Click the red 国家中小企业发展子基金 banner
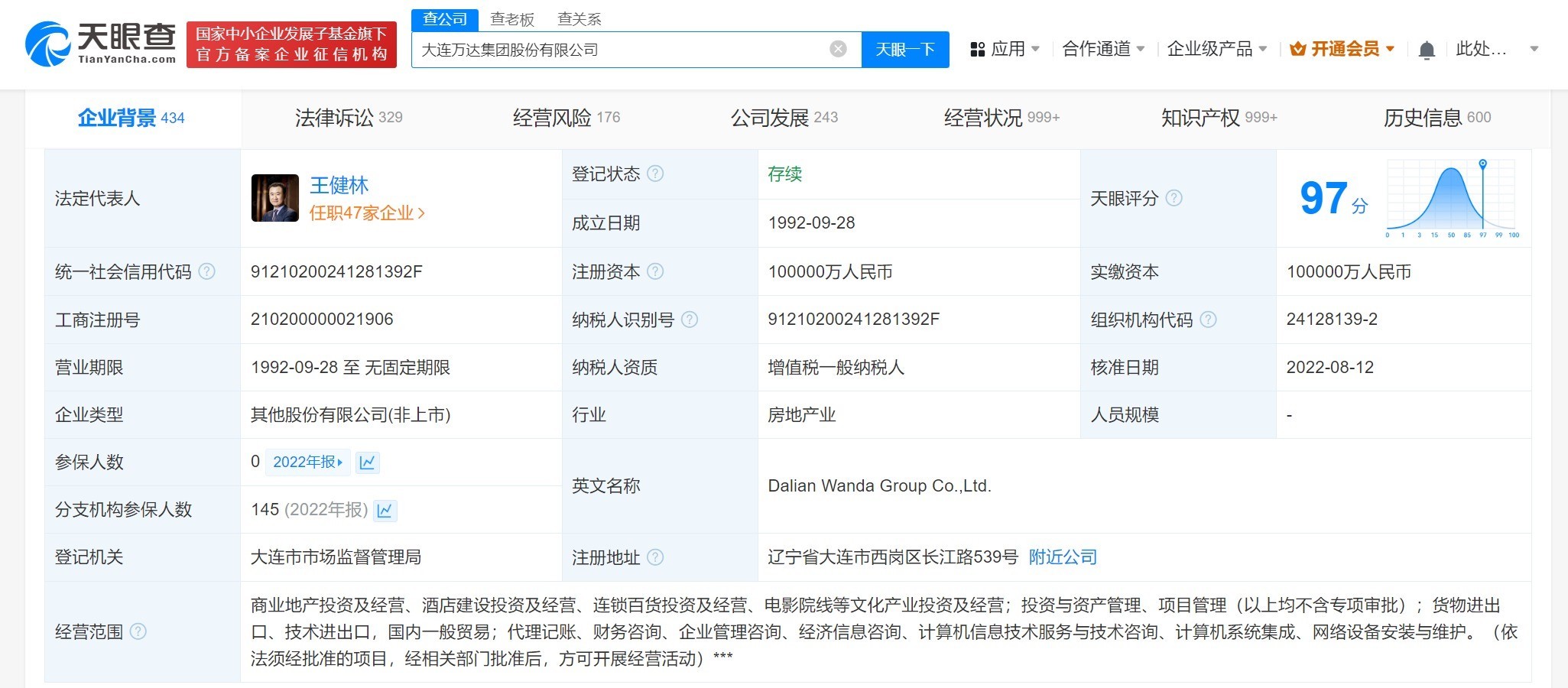This screenshot has width=1568, height=688. (x=291, y=44)
